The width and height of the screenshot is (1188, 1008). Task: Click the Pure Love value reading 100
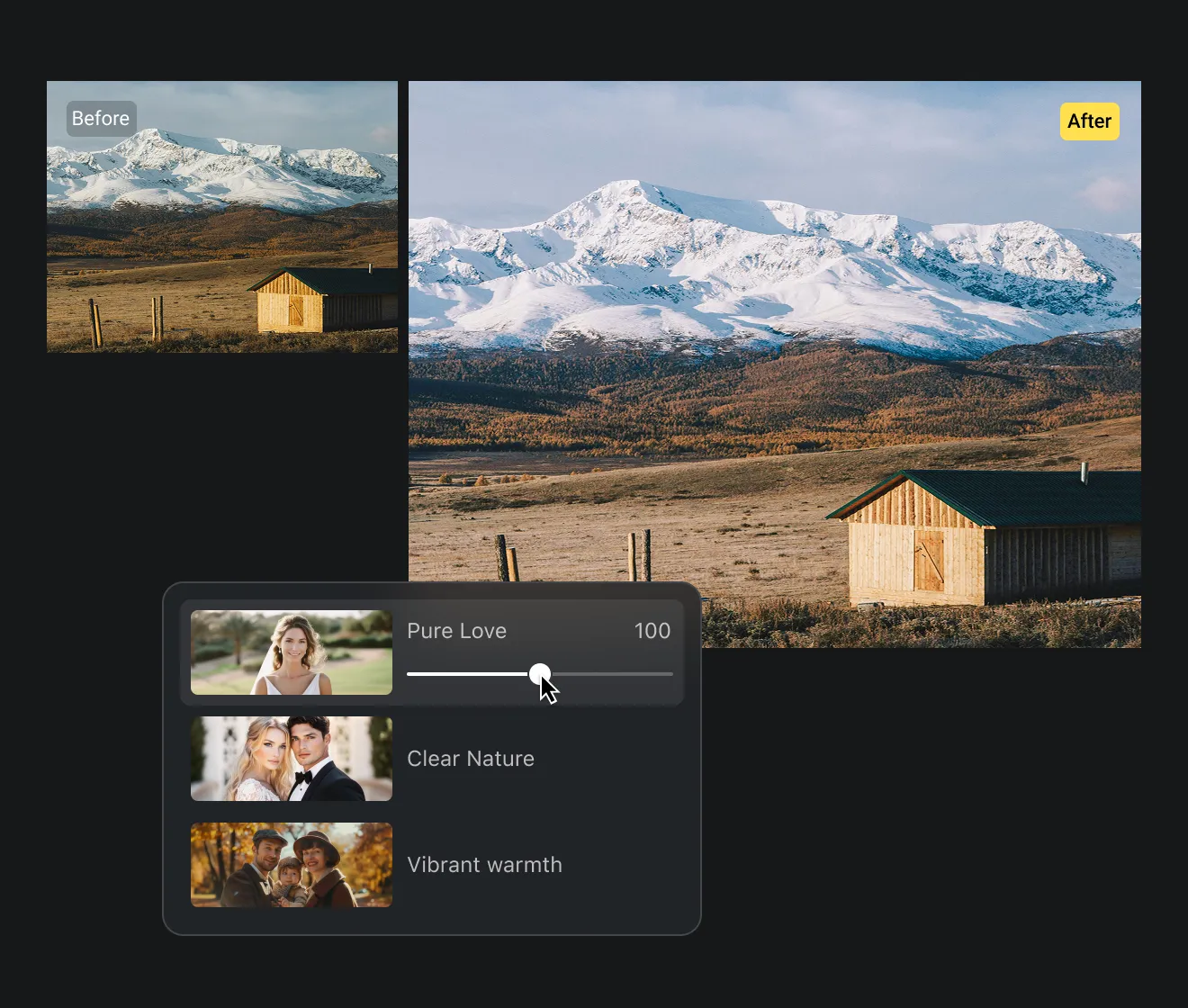pyautogui.click(x=652, y=631)
